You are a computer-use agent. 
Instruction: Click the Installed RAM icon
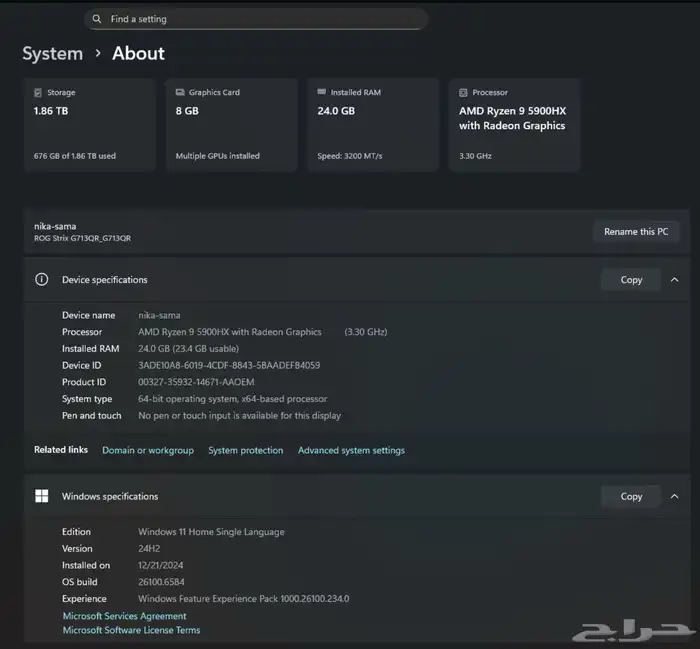322,92
